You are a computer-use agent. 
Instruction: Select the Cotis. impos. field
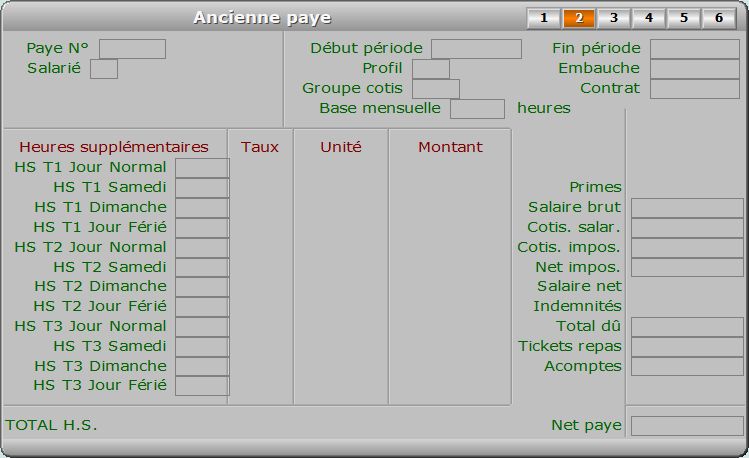(687, 248)
